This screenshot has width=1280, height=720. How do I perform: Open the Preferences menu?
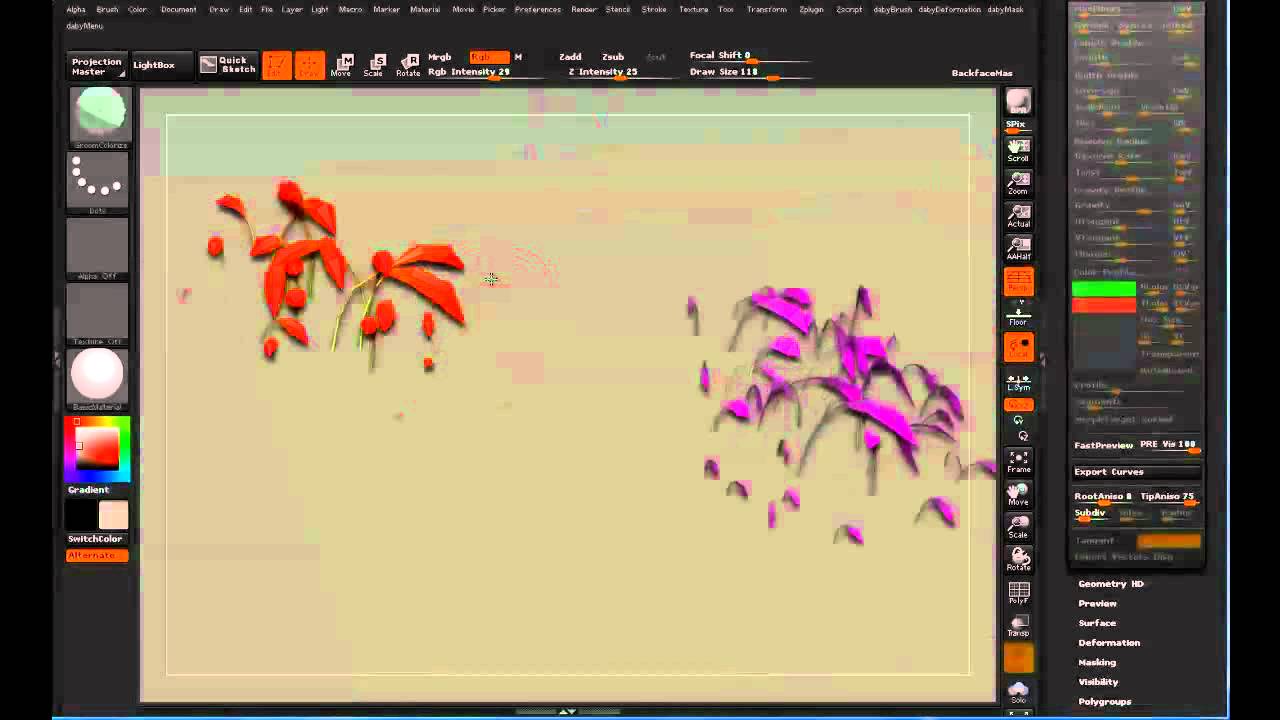coord(538,9)
